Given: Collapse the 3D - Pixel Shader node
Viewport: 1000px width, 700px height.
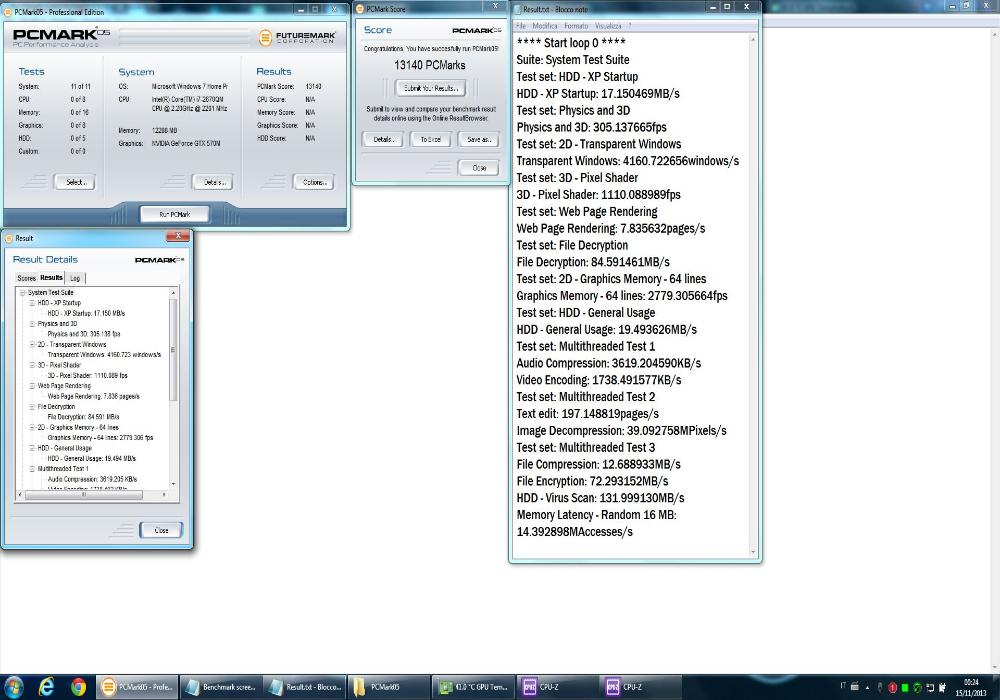Looking at the screenshot, I should click(x=32, y=365).
